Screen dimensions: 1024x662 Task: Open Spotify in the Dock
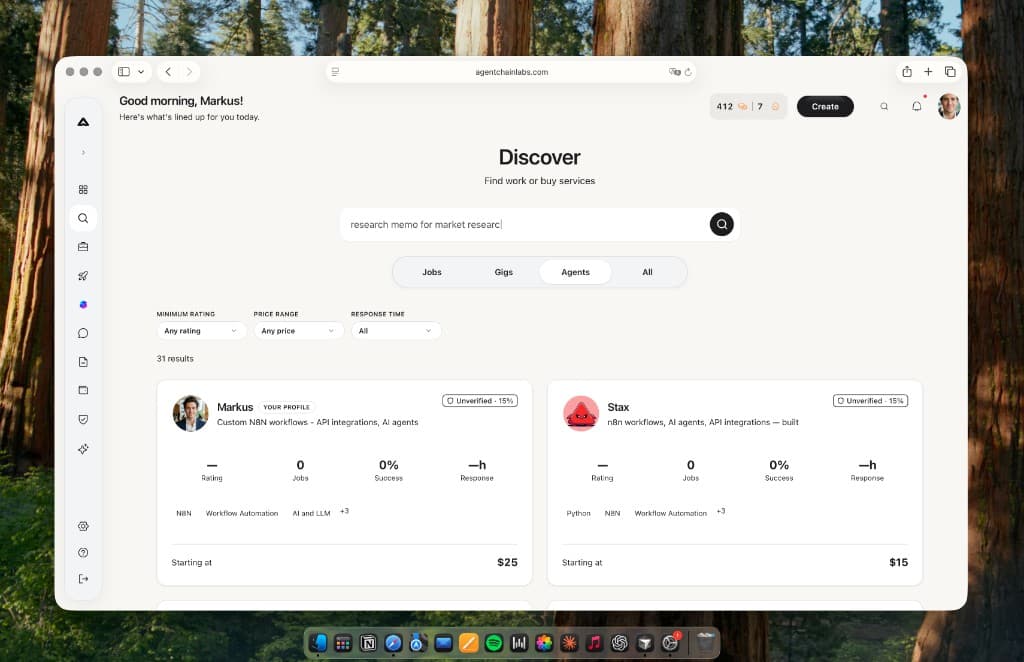click(494, 643)
